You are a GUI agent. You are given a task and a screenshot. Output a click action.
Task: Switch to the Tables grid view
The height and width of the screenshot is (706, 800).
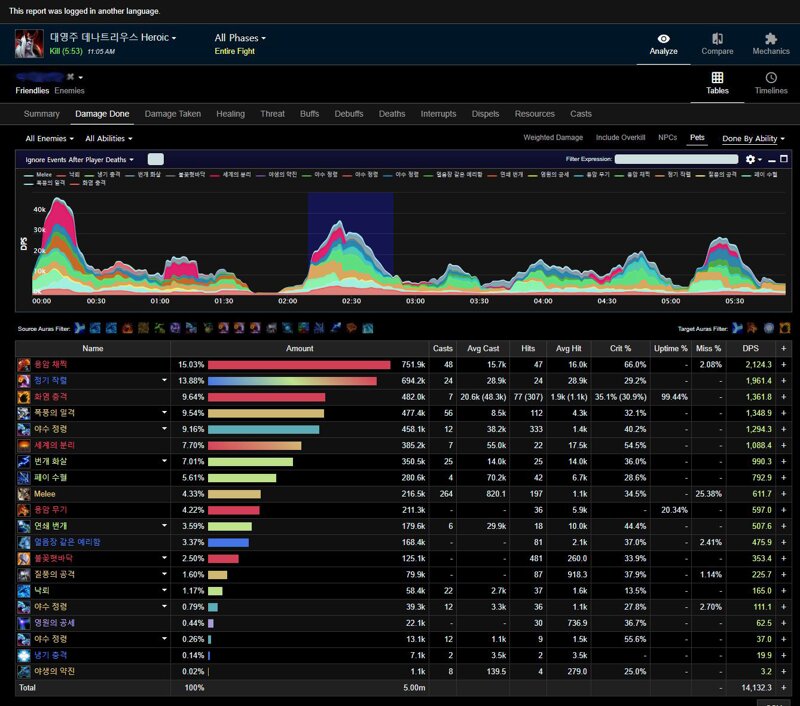click(717, 84)
